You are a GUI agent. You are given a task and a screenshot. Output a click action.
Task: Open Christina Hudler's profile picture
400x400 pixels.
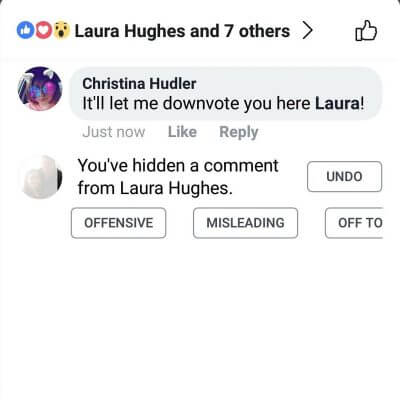(40, 88)
